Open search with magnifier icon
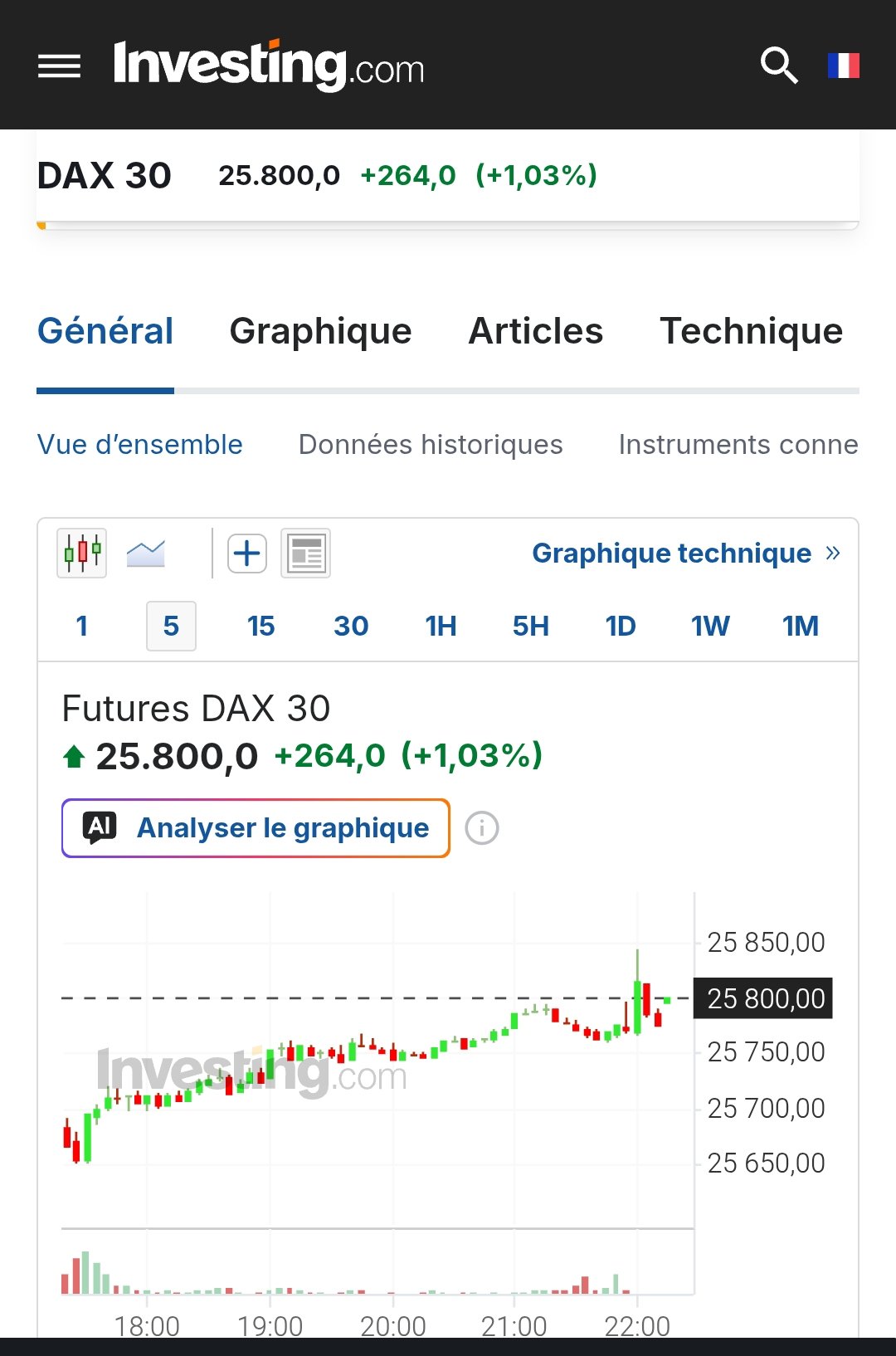Screen dimensions: 896x1356 pyautogui.click(x=779, y=66)
